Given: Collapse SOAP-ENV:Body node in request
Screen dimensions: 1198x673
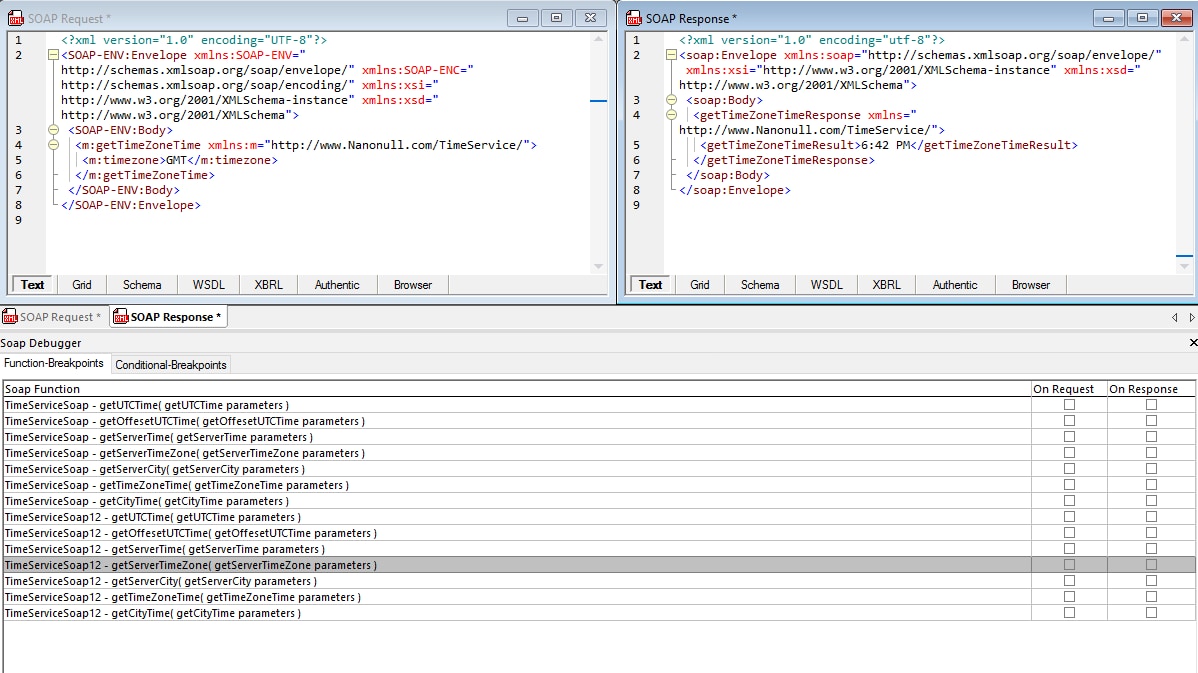Looking at the screenshot, I should tap(53, 130).
